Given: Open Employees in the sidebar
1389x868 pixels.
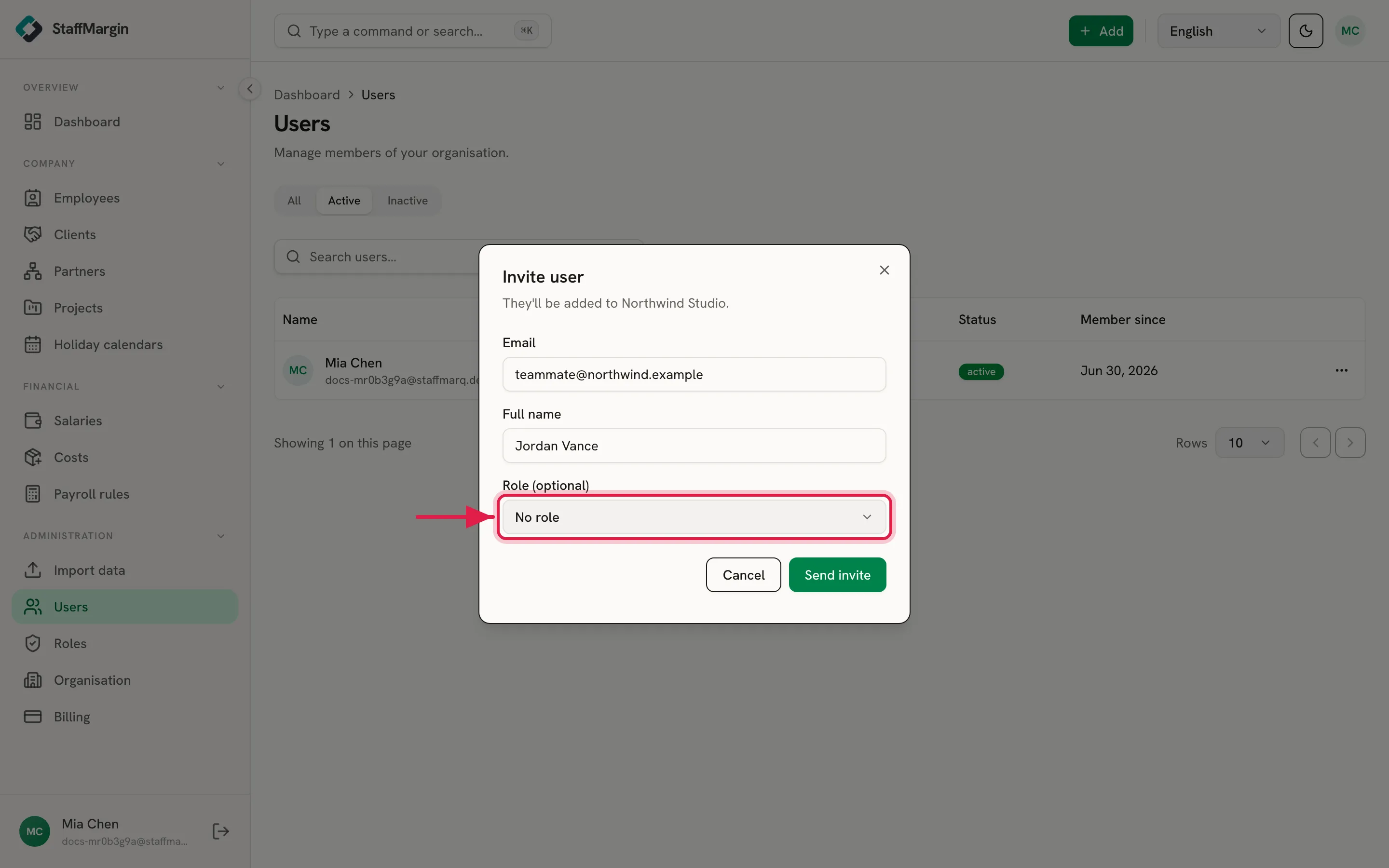Looking at the screenshot, I should pyautogui.click(x=124, y=198).
